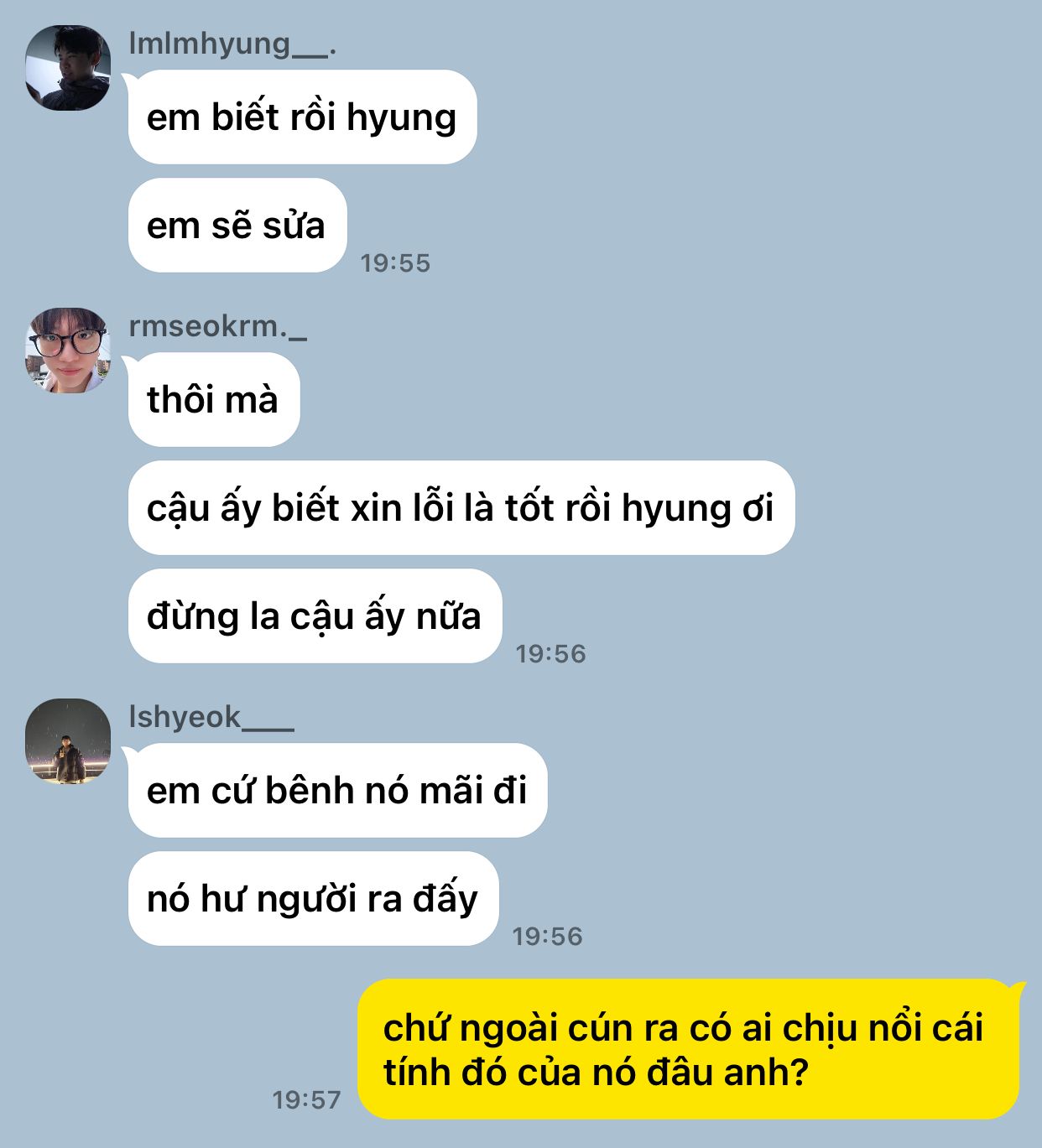
Task: Tap the 19:55 timestamp
Action: [x=395, y=263]
